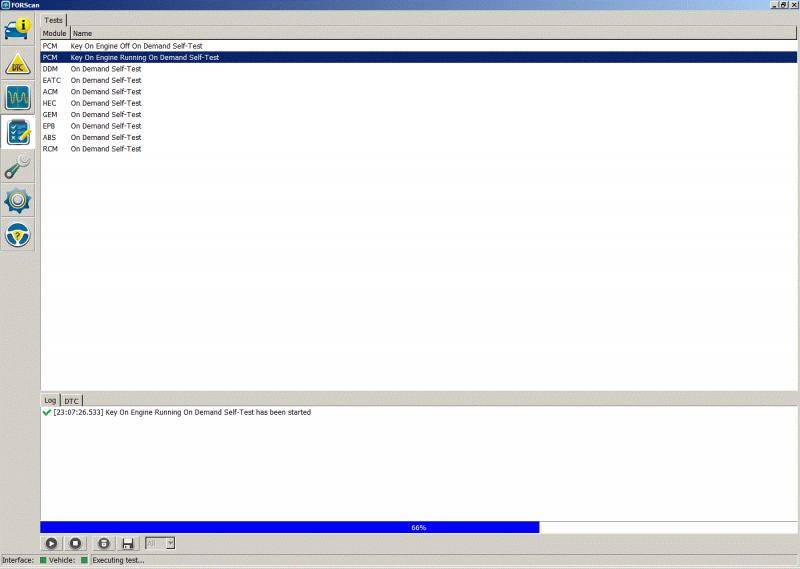
Task: Open the gear Settings section
Action: tap(18, 201)
